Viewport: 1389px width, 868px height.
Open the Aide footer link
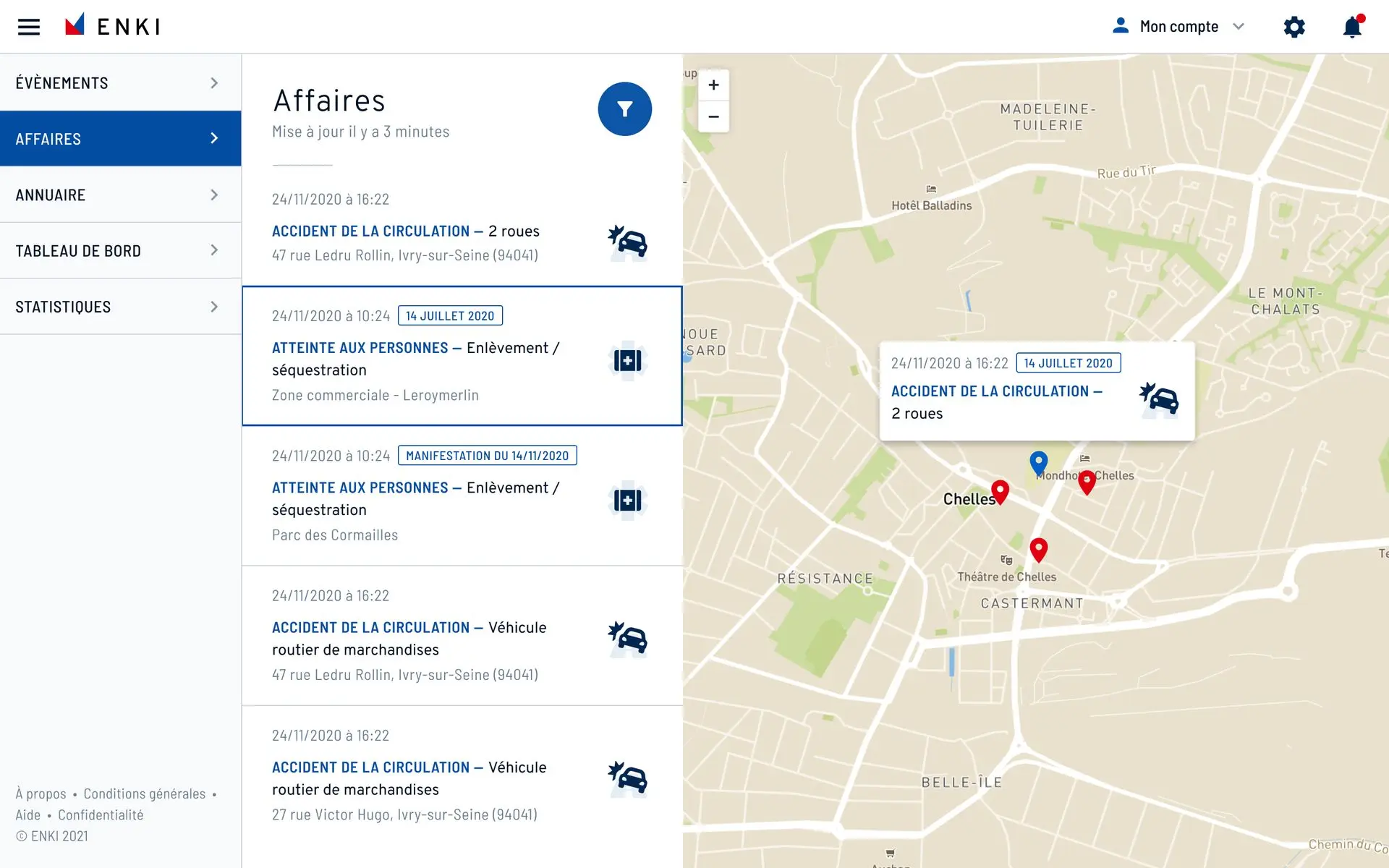pyautogui.click(x=28, y=815)
